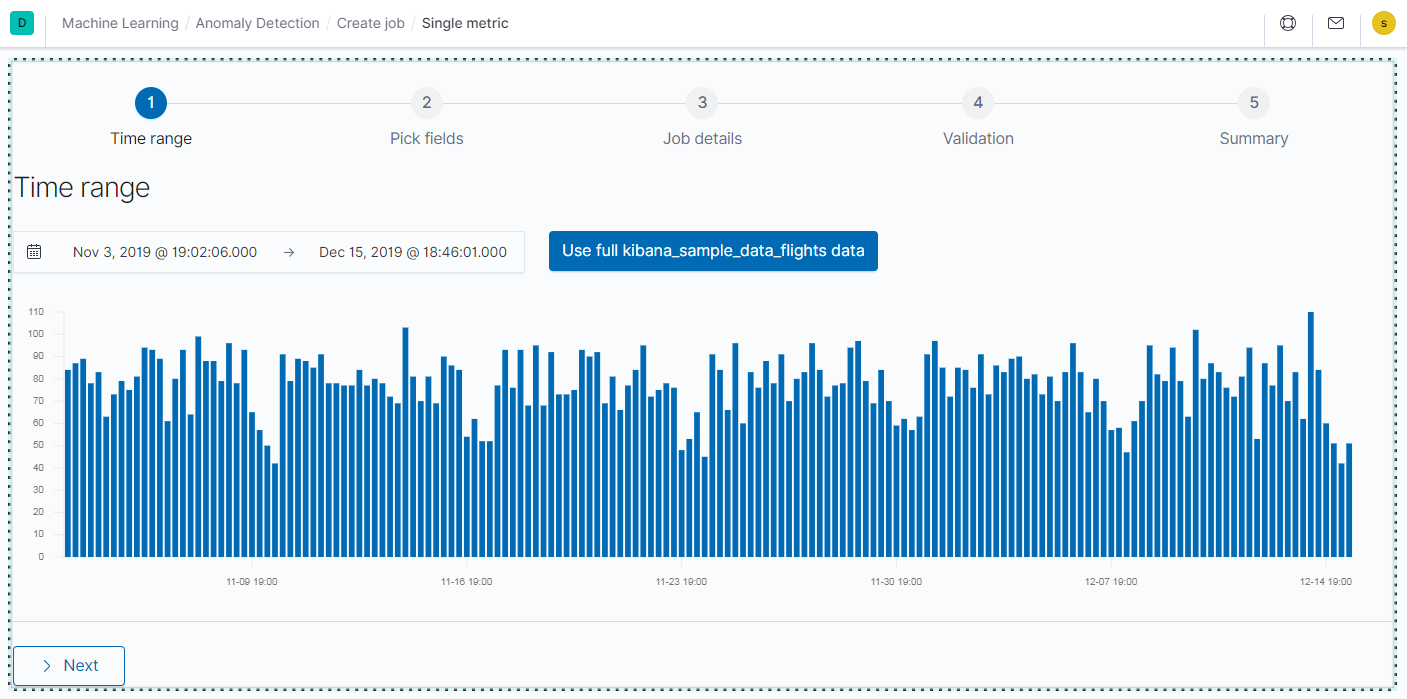
Task: Select the step 1 Time range circle
Action: click(151, 102)
